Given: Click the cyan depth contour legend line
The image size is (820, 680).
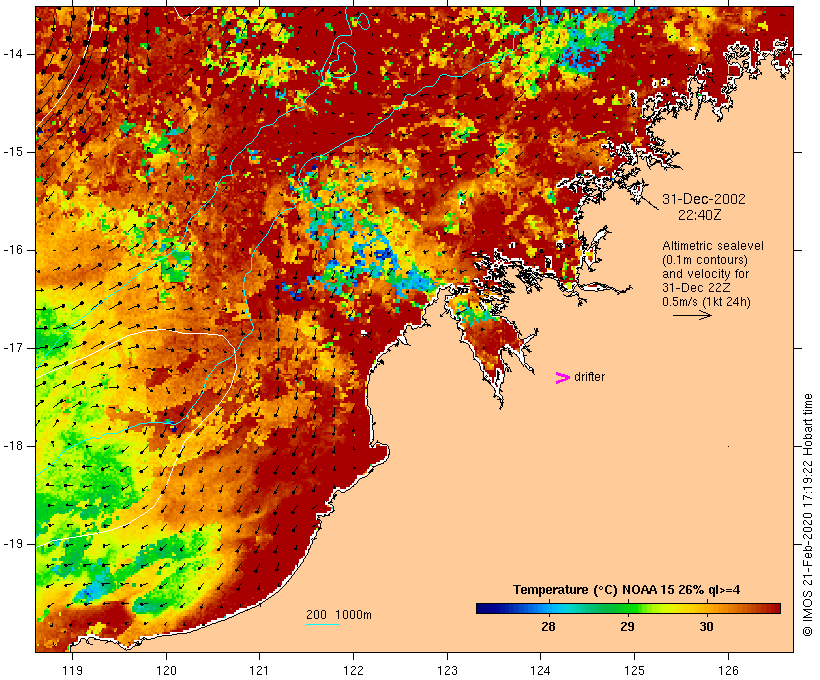Looking at the screenshot, I should click(323, 624).
